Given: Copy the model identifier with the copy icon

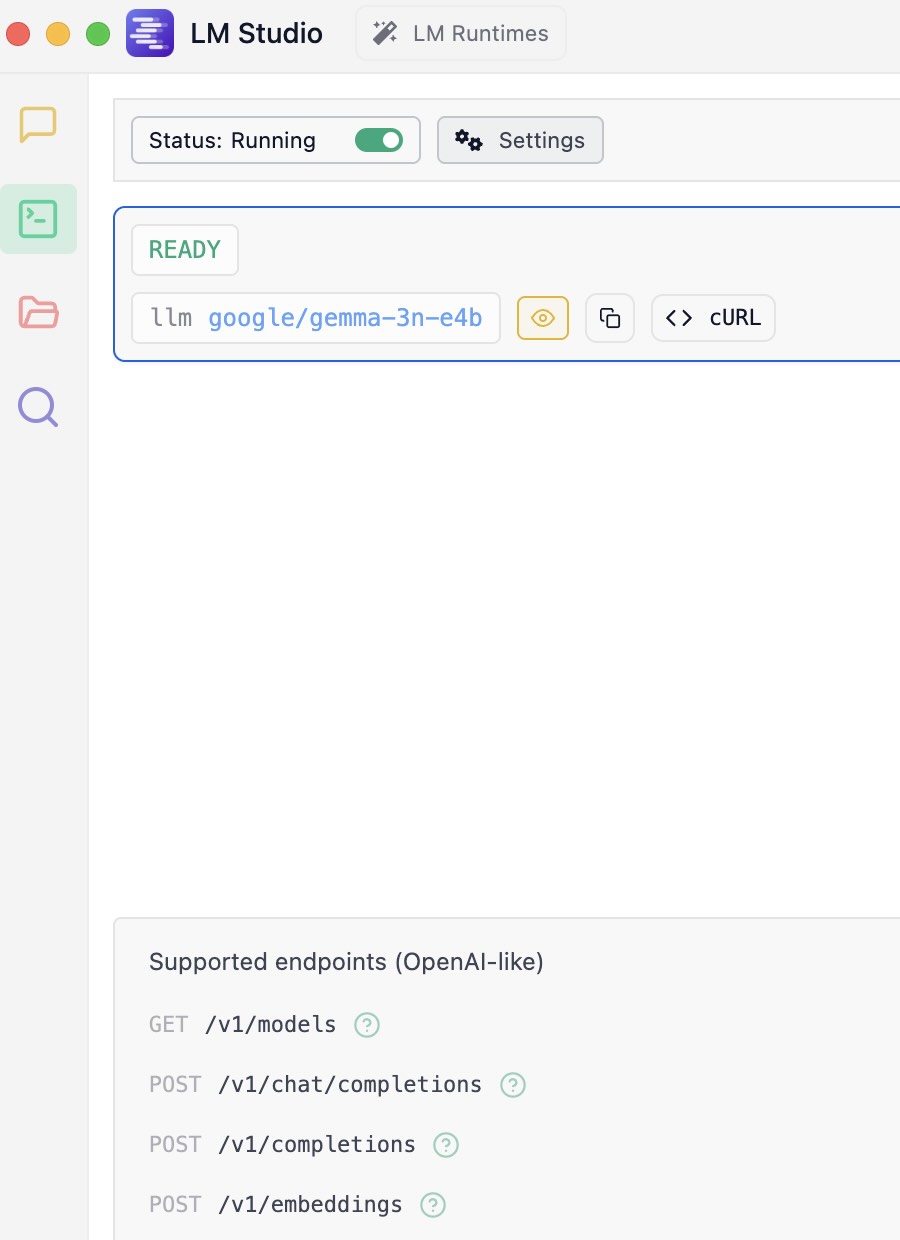Looking at the screenshot, I should pos(609,317).
